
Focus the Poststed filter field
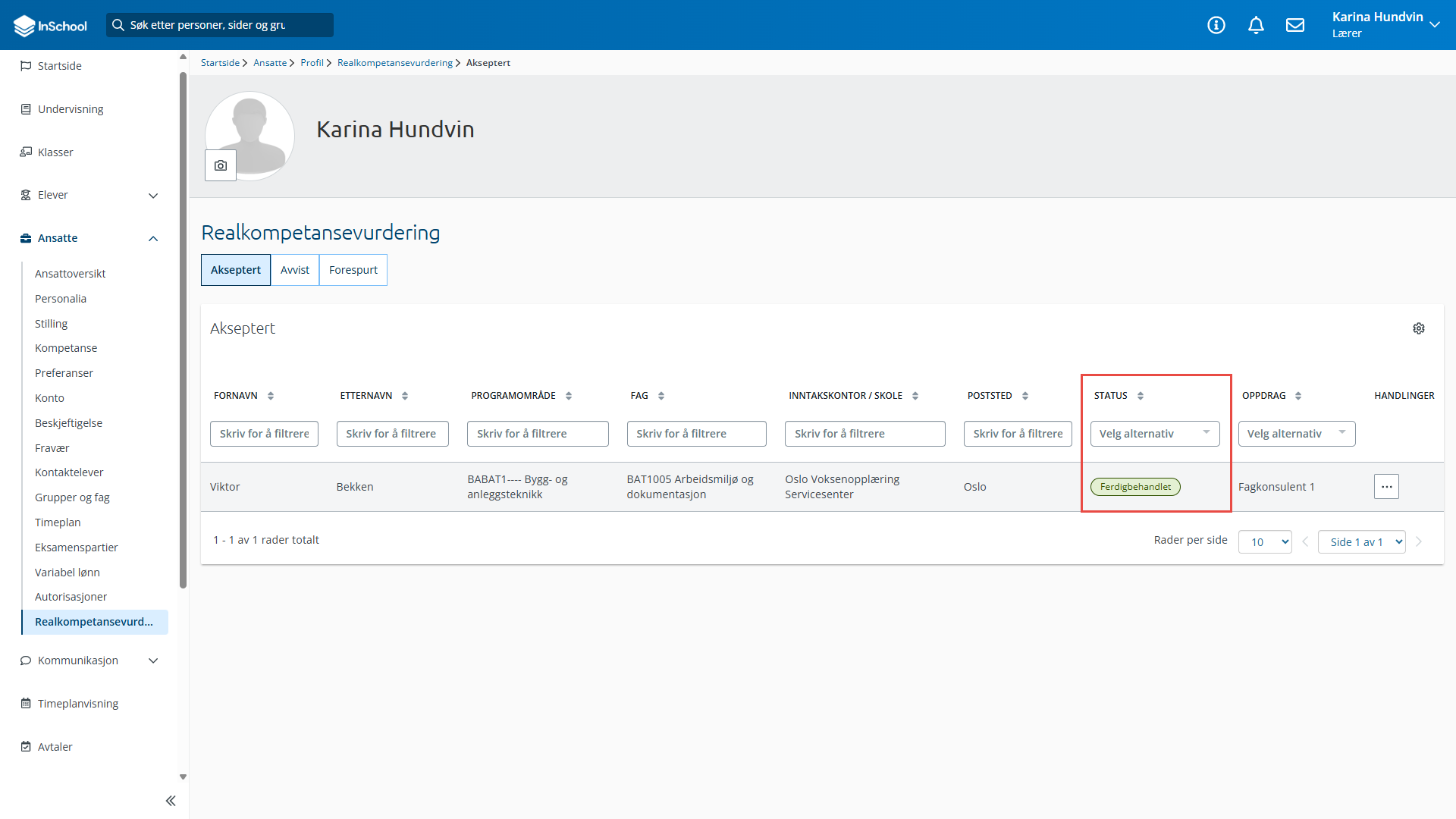pyautogui.click(x=1018, y=434)
